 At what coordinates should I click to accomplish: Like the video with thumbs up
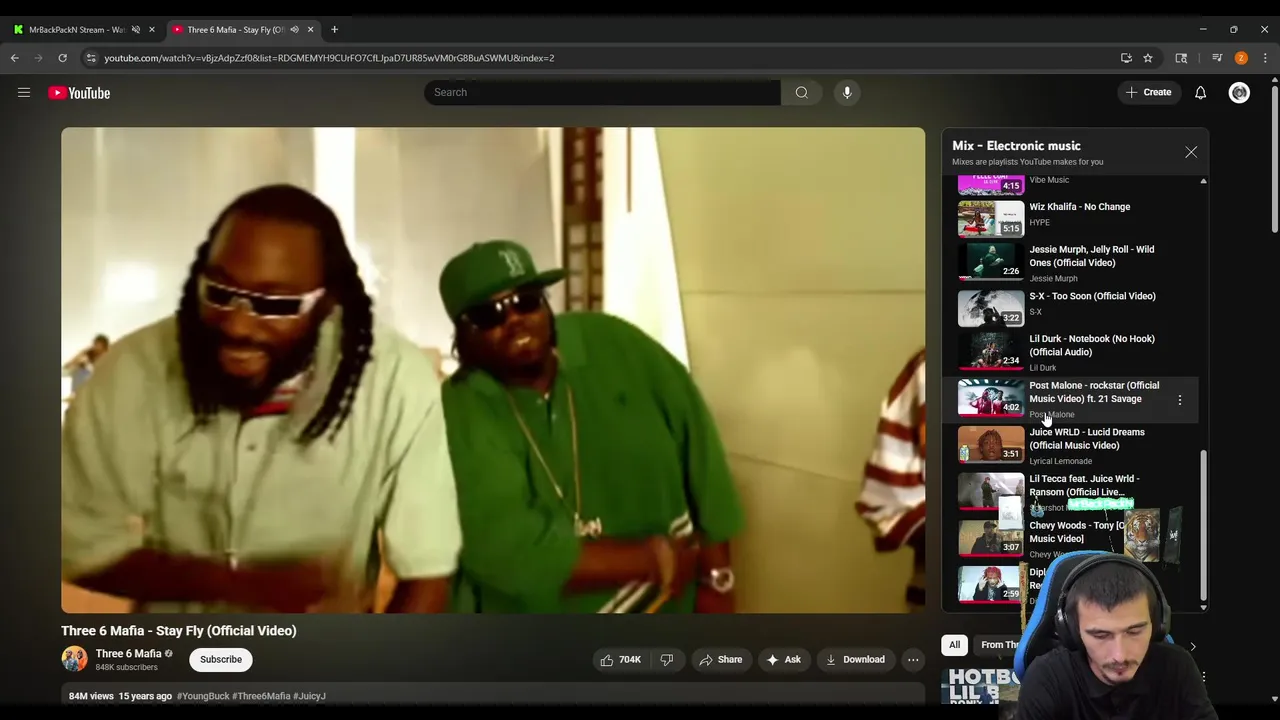[x=620, y=660]
